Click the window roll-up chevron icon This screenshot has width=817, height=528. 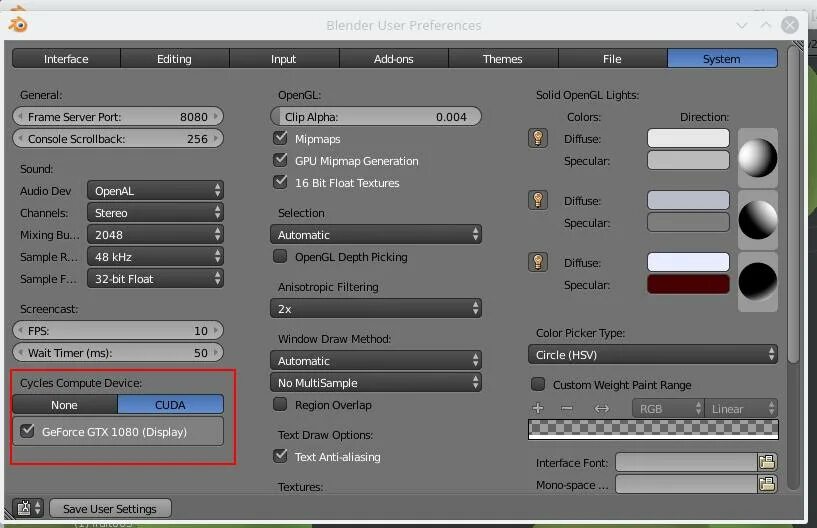pos(765,25)
